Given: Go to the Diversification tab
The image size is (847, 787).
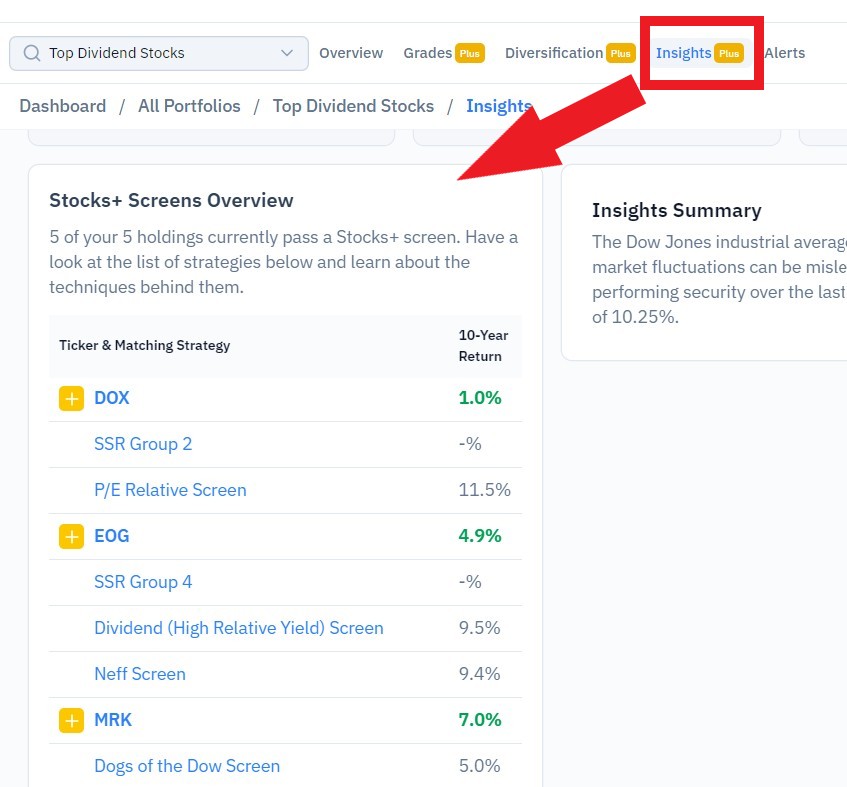Looking at the screenshot, I should [x=554, y=53].
